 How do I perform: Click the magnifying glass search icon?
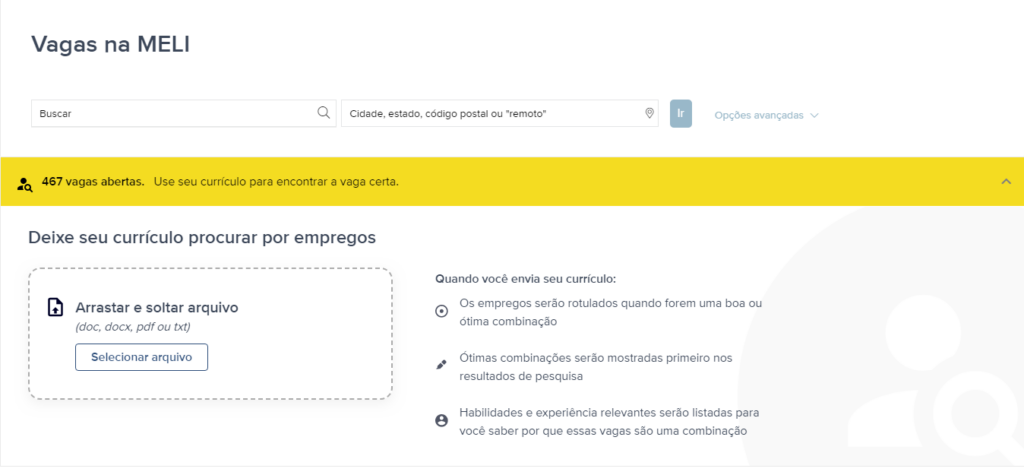(x=323, y=112)
